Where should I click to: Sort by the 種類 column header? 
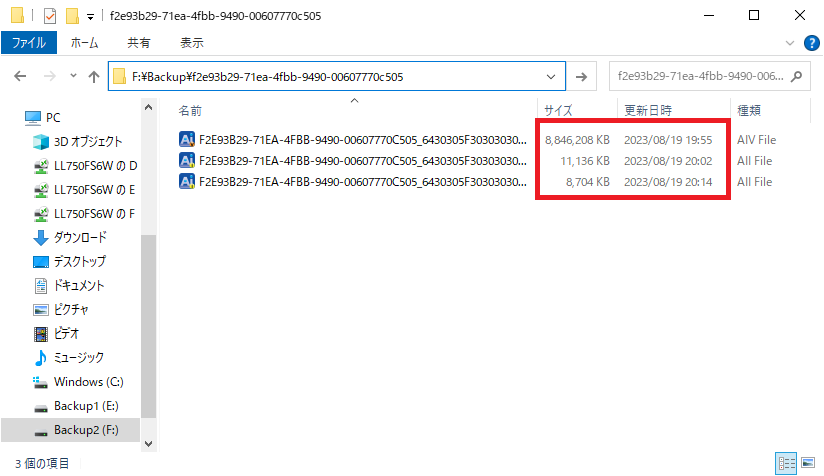click(x=749, y=110)
